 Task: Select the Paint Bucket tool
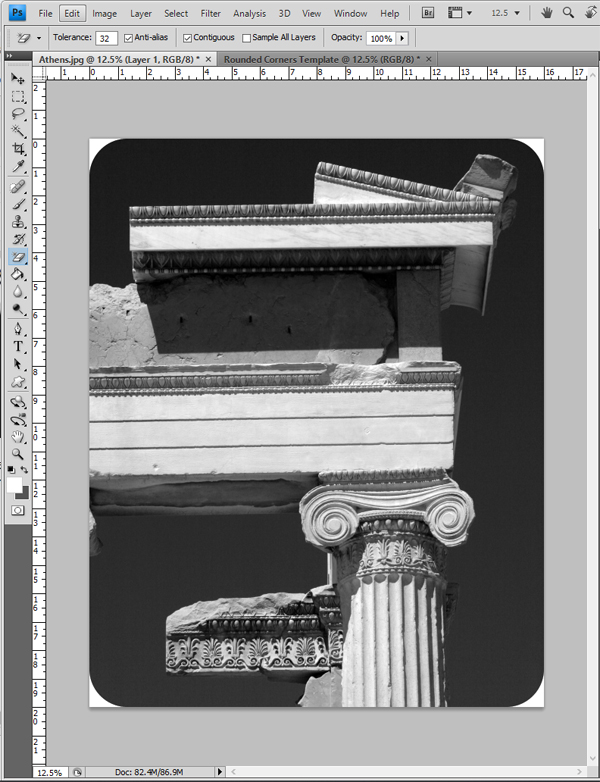point(18,274)
